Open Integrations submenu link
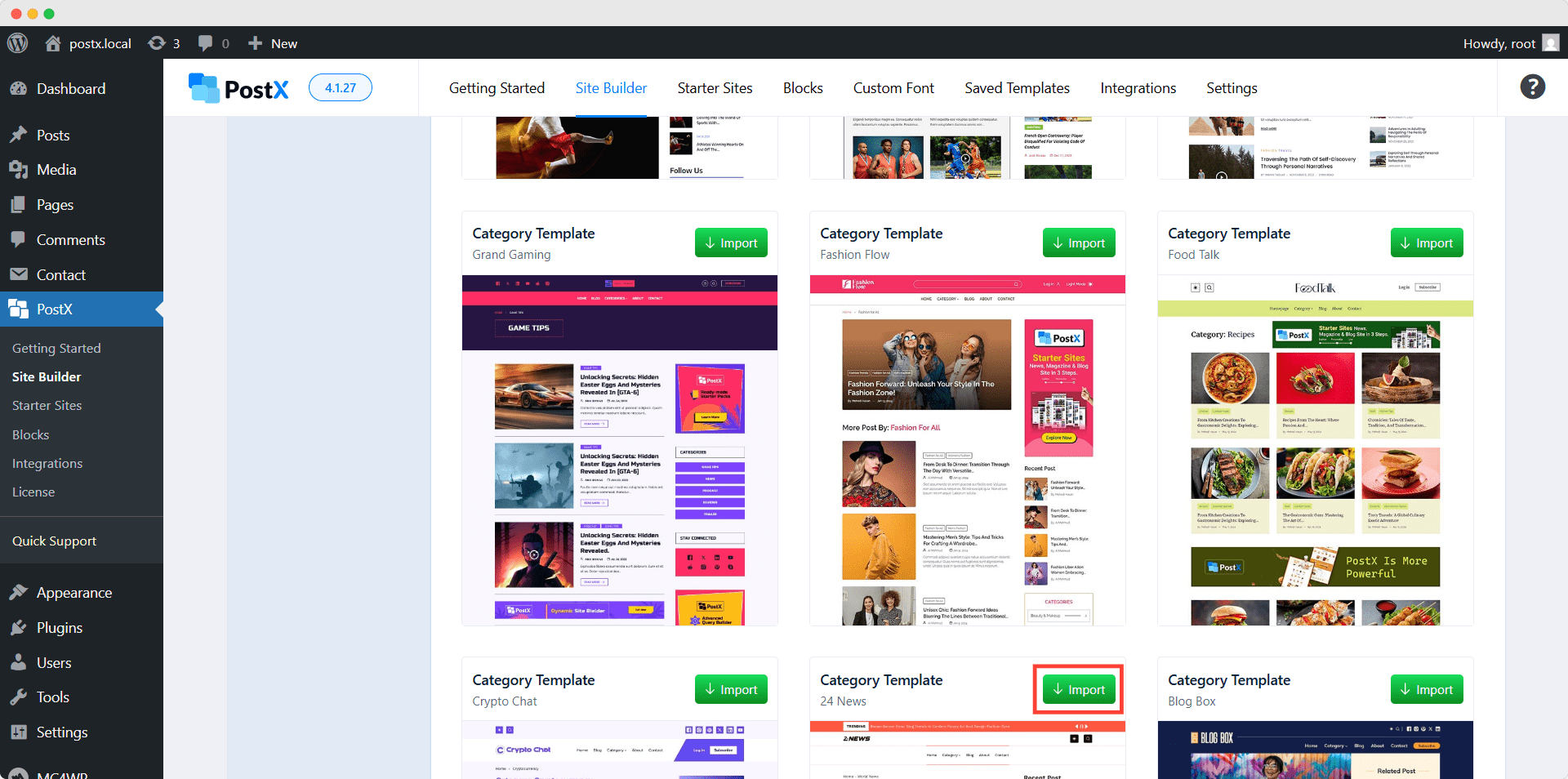 47,463
